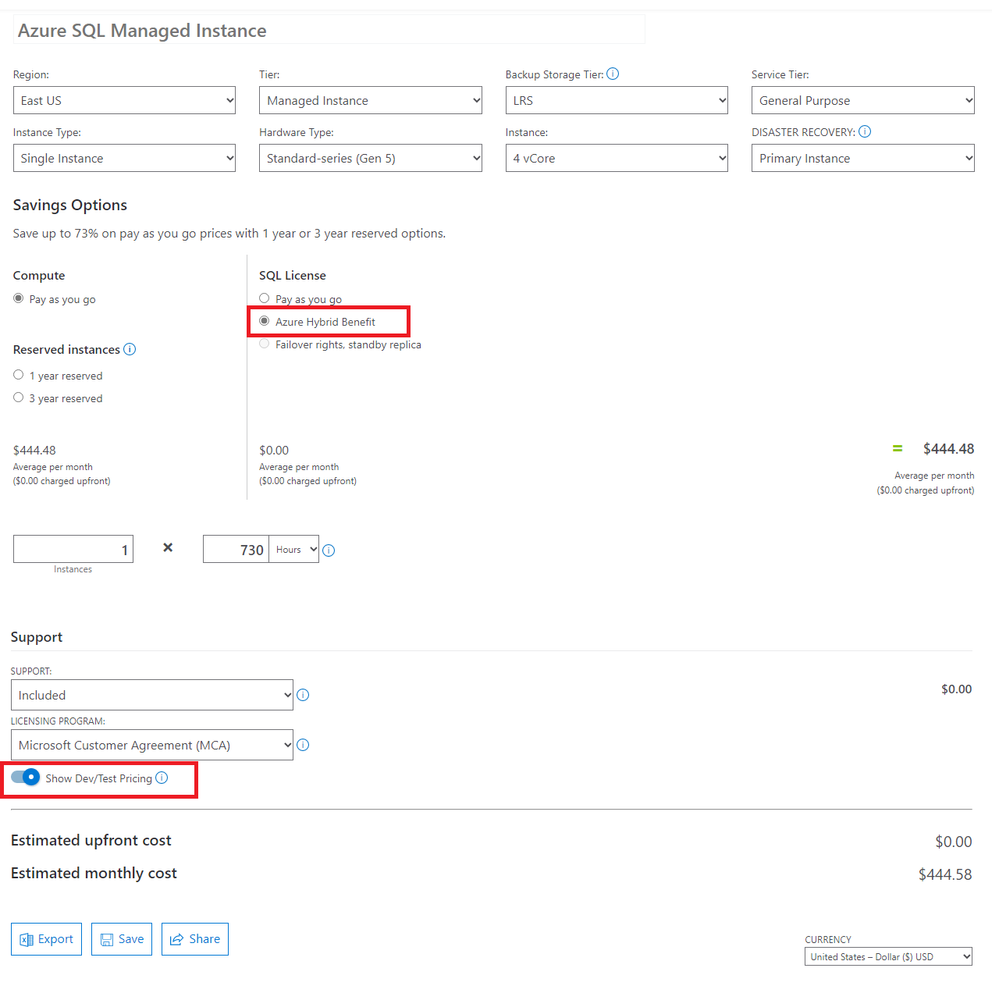Open info icon beside Hours dropdown
The image size is (999, 987).
click(329, 551)
